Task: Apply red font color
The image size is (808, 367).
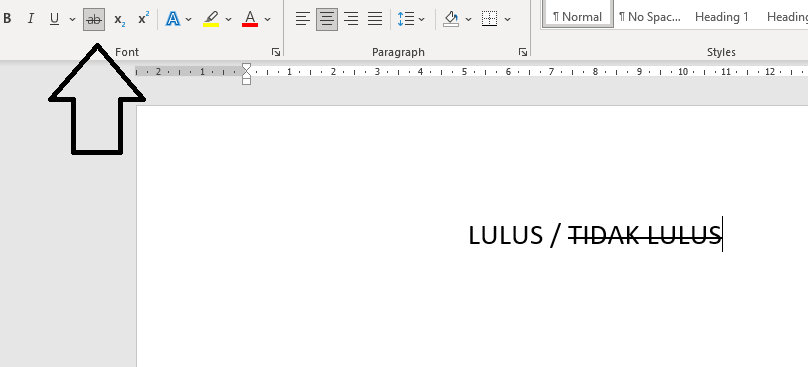Action: tap(250, 20)
